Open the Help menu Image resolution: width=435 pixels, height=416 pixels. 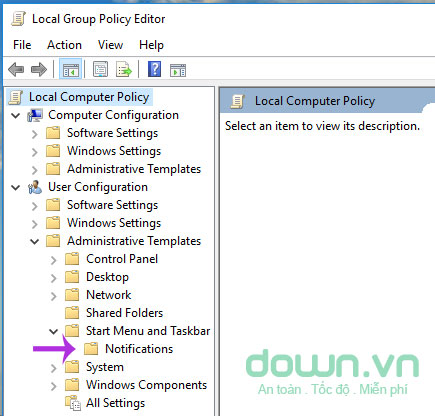pyautogui.click(x=151, y=45)
